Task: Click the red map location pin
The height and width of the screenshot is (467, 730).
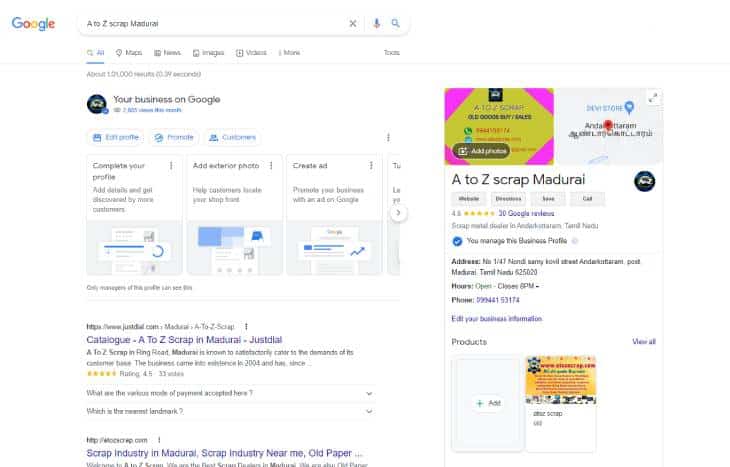Action: pos(608,125)
